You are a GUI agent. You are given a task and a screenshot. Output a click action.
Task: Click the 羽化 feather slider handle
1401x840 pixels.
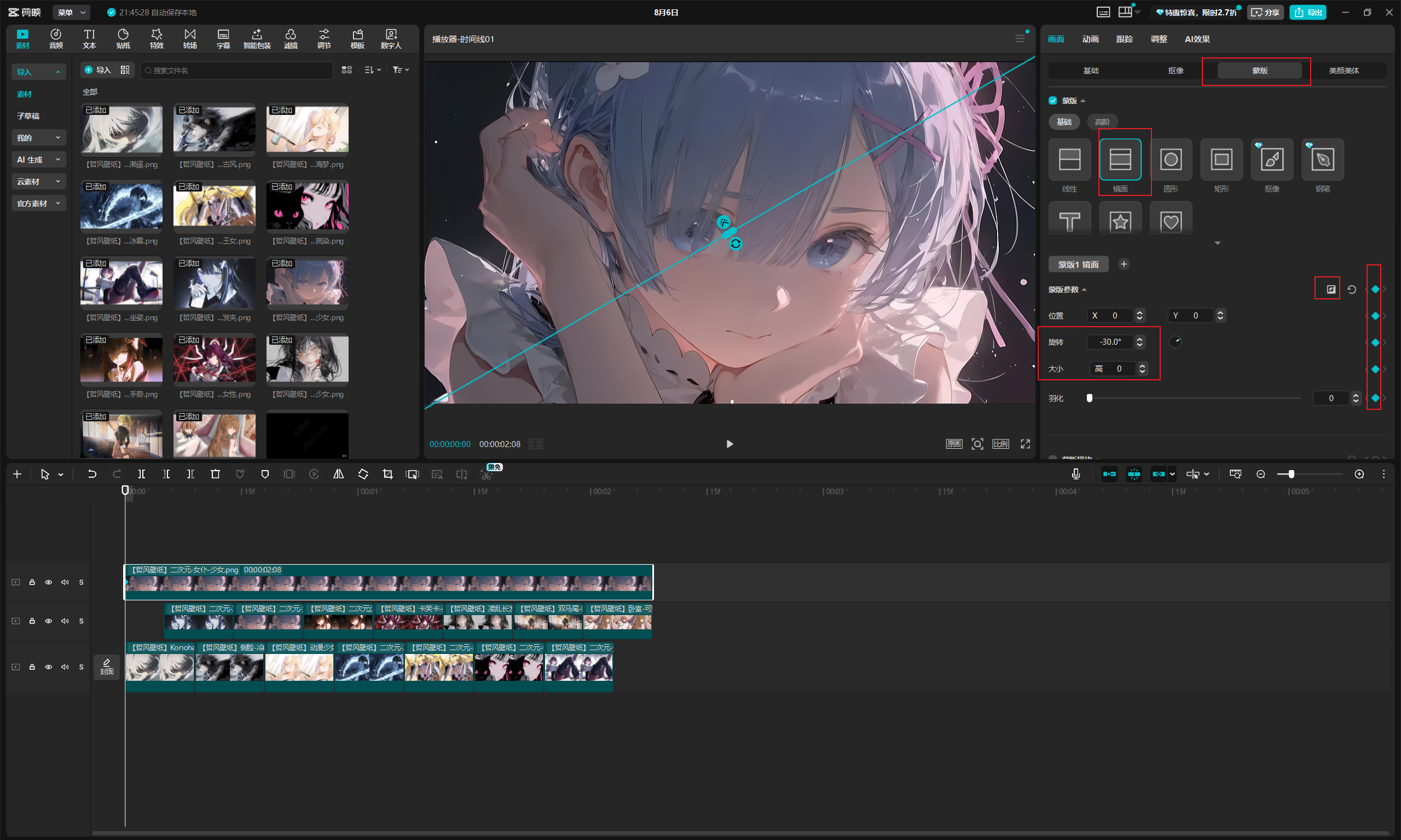pos(1090,398)
